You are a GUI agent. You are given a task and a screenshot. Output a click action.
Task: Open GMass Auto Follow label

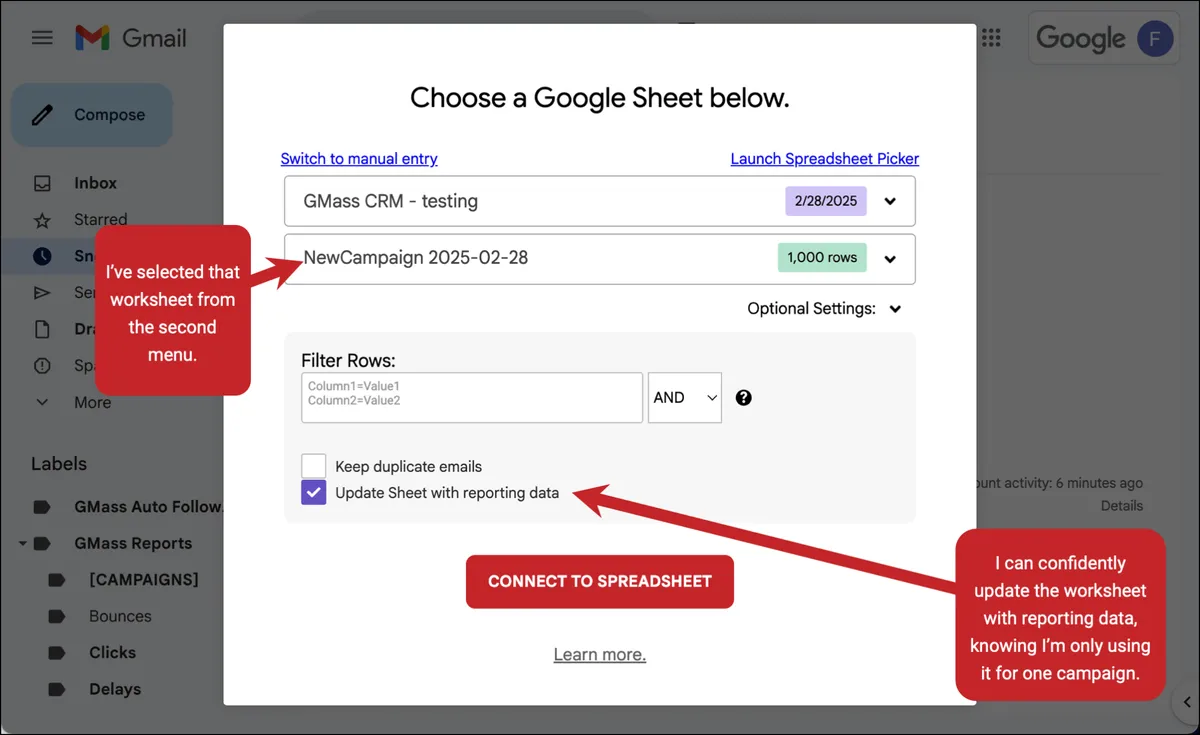pyautogui.click(x=148, y=507)
